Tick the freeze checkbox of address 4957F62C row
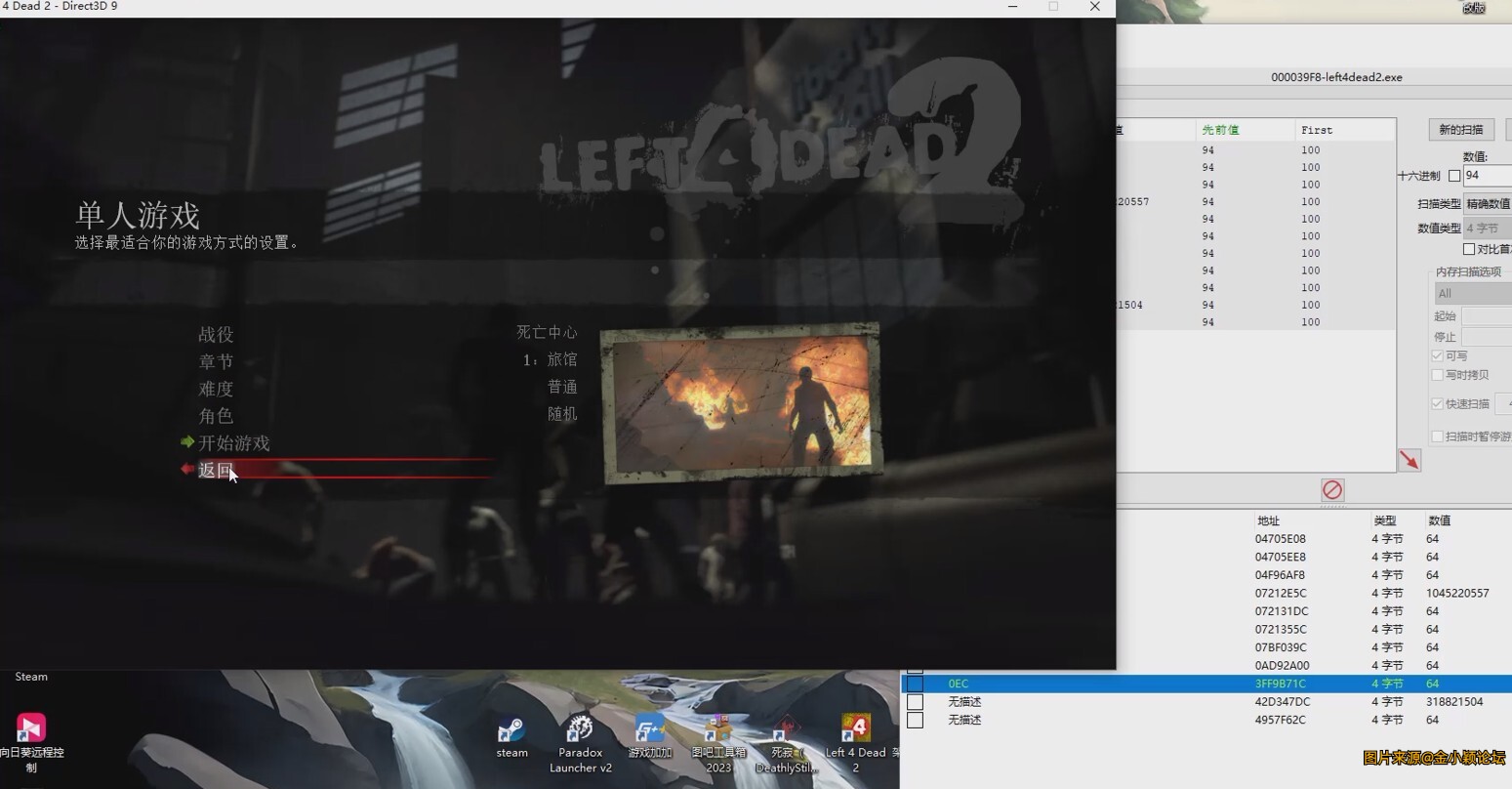 [x=915, y=720]
